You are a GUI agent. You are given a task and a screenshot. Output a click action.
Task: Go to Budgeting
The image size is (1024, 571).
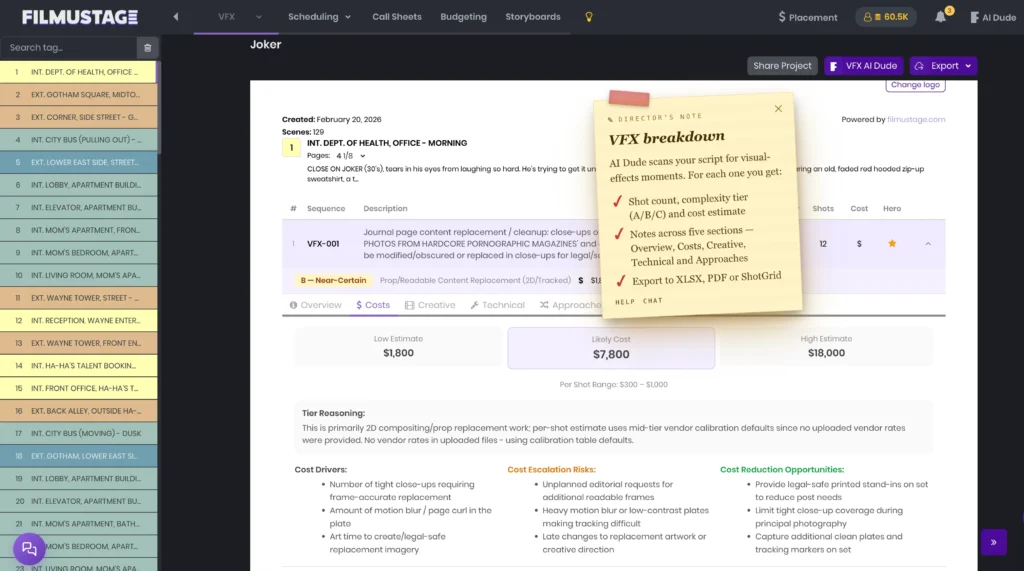pos(464,17)
